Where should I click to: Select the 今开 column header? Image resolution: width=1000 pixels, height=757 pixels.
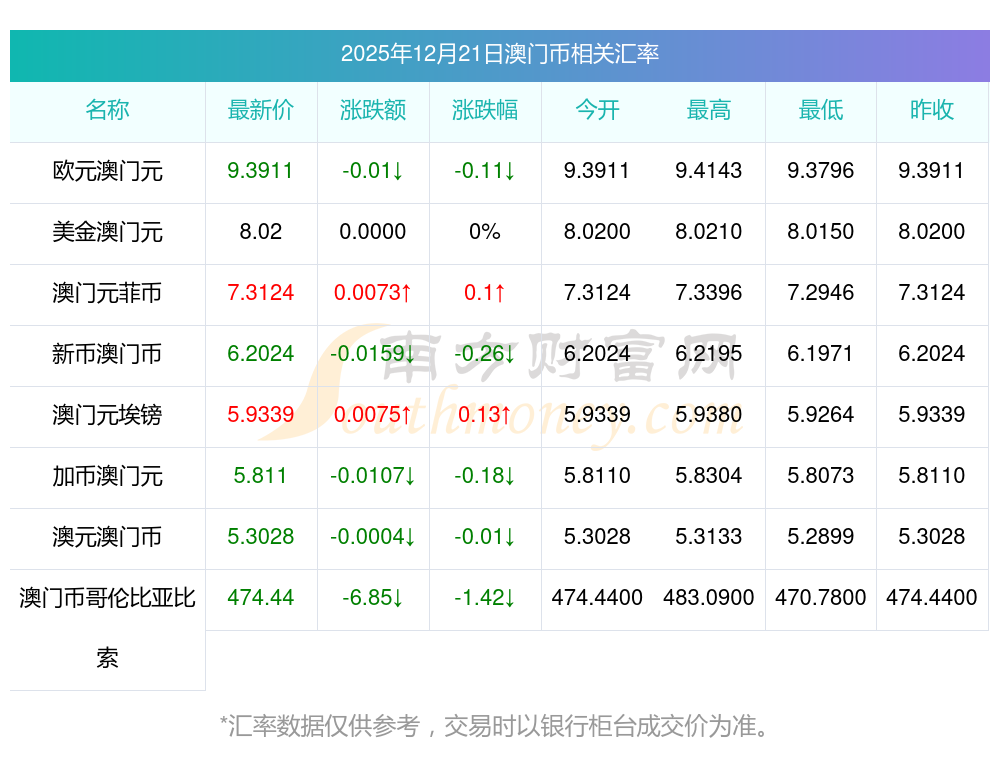click(597, 111)
